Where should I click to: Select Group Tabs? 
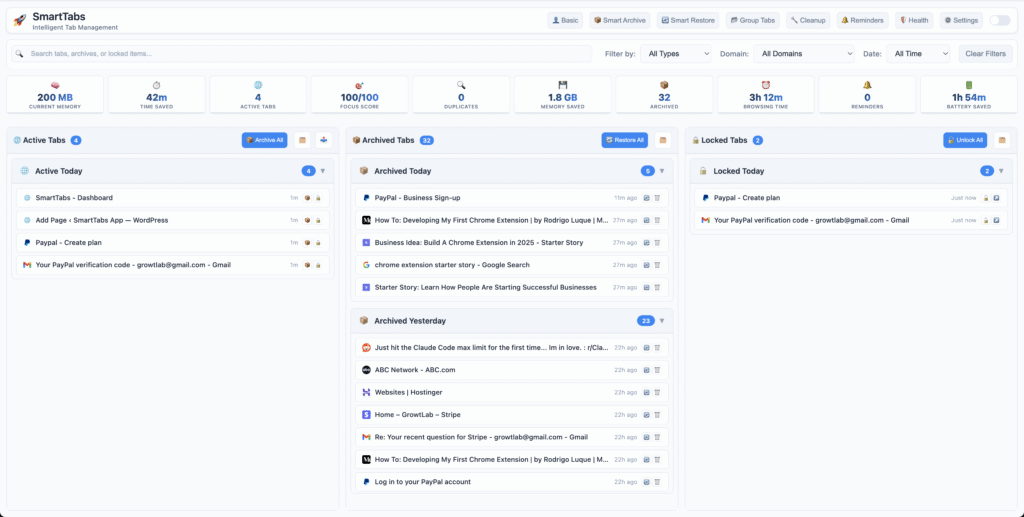click(752, 21)
